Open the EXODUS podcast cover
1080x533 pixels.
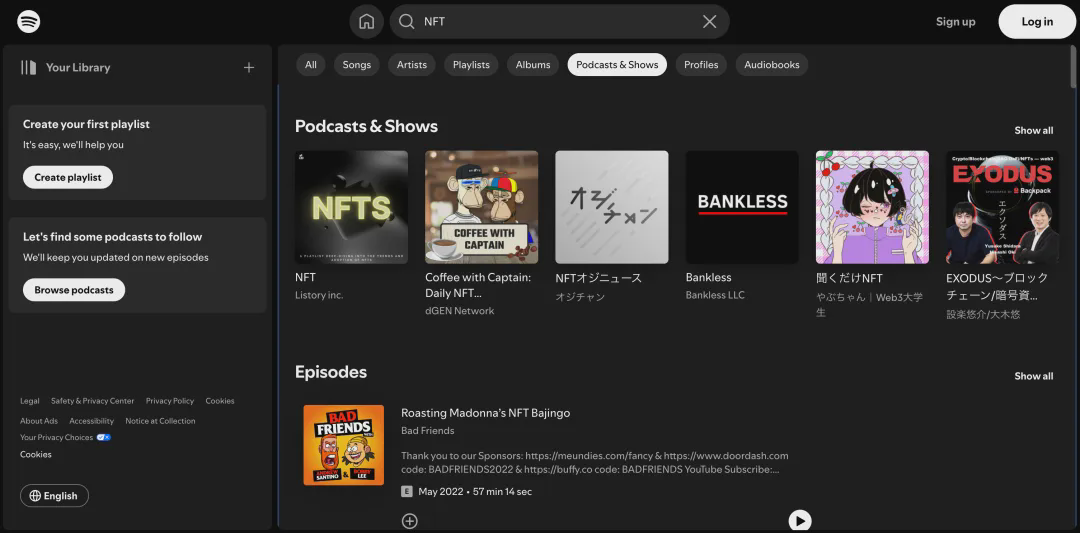(1002, 207)
